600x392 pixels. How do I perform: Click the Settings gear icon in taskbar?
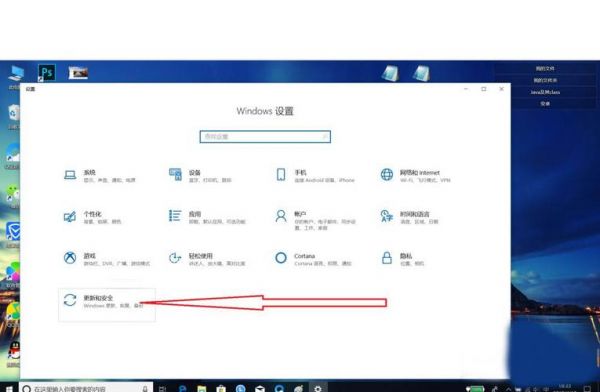tap(318, 388)
